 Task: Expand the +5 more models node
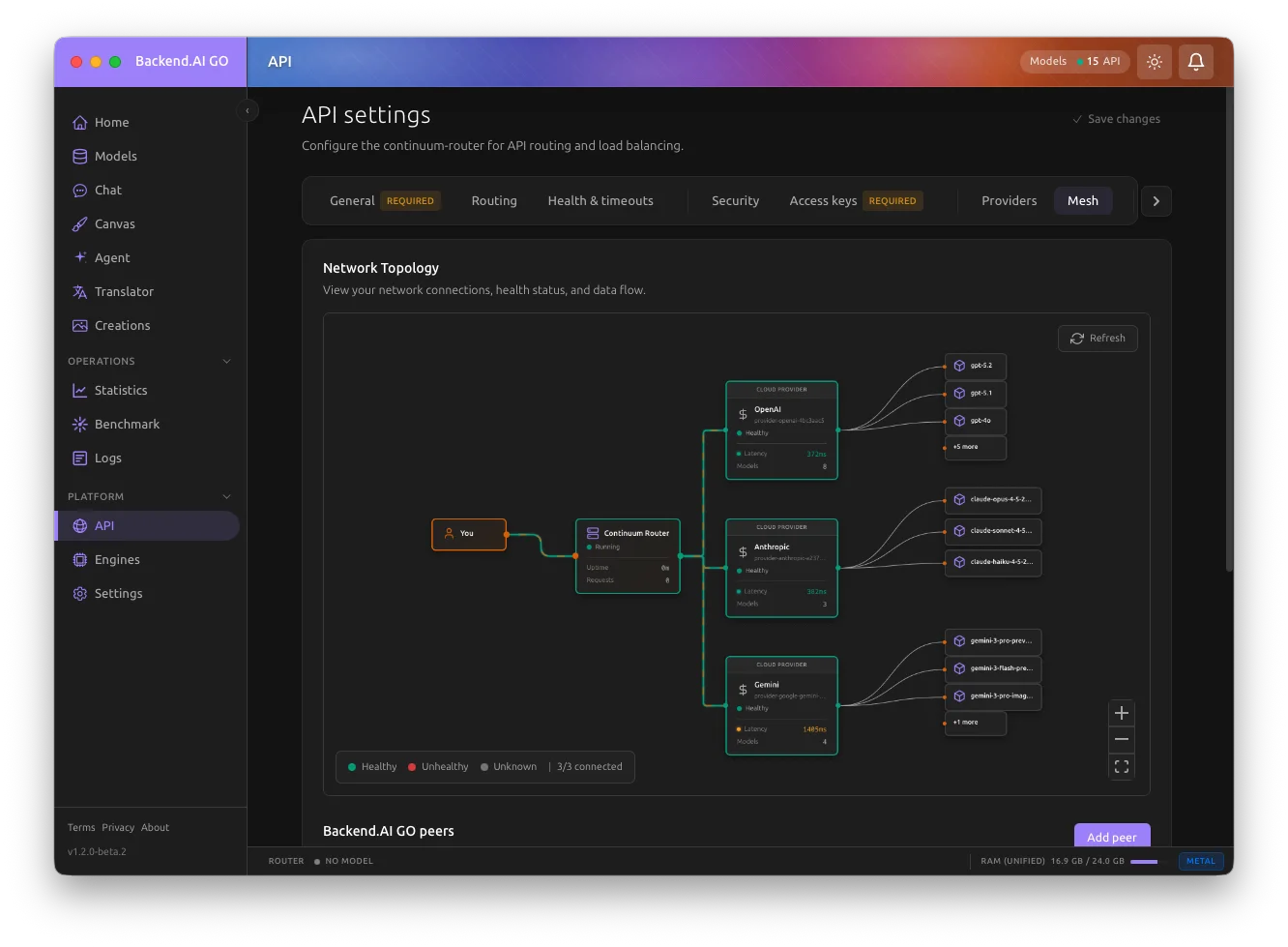tap(974, 447)
